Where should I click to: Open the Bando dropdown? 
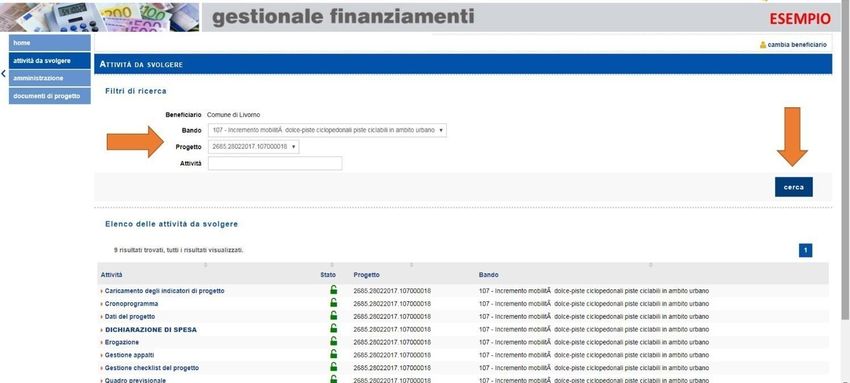point(327,131)
